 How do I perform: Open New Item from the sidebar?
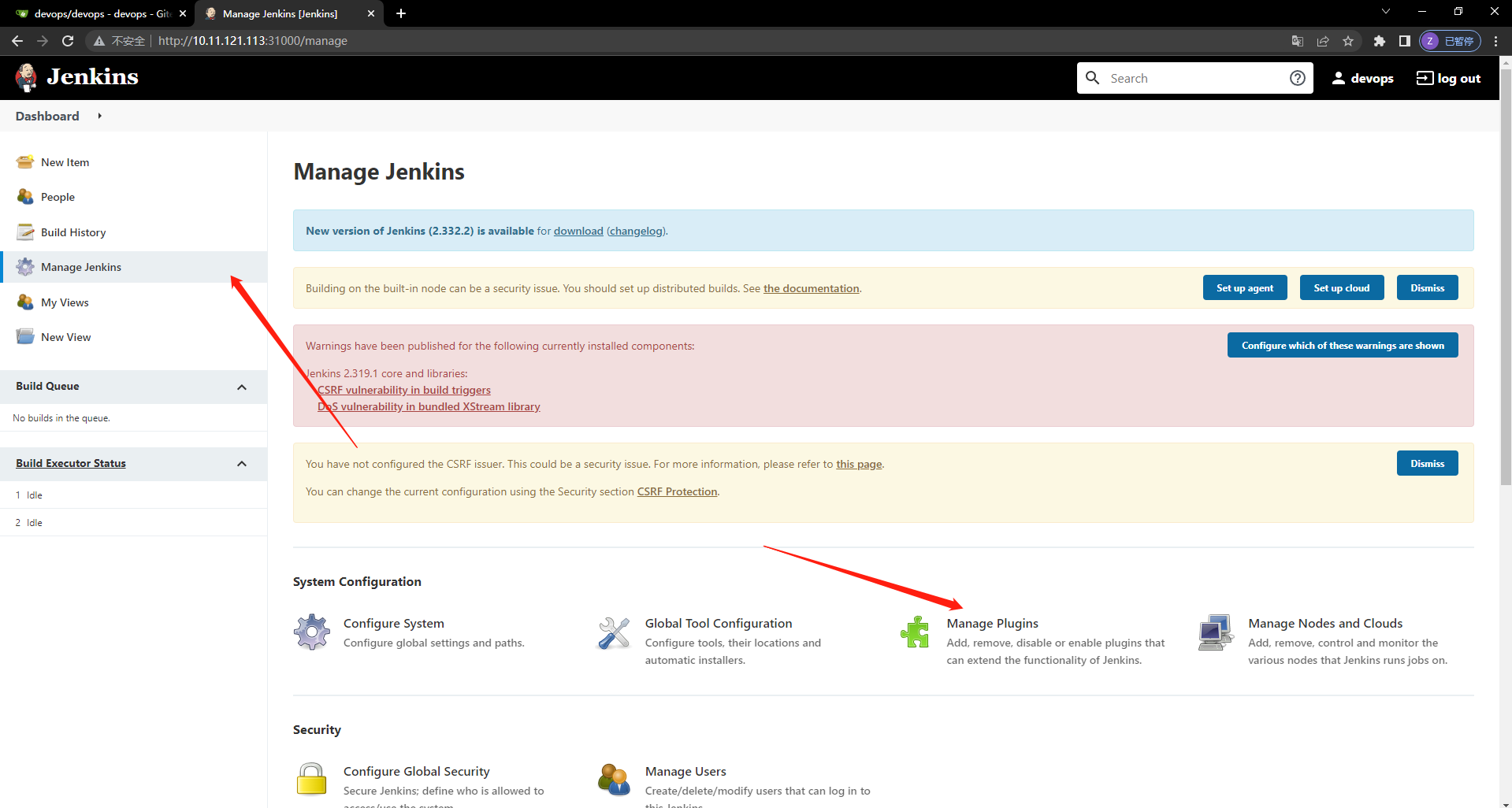tap(65, 162)
